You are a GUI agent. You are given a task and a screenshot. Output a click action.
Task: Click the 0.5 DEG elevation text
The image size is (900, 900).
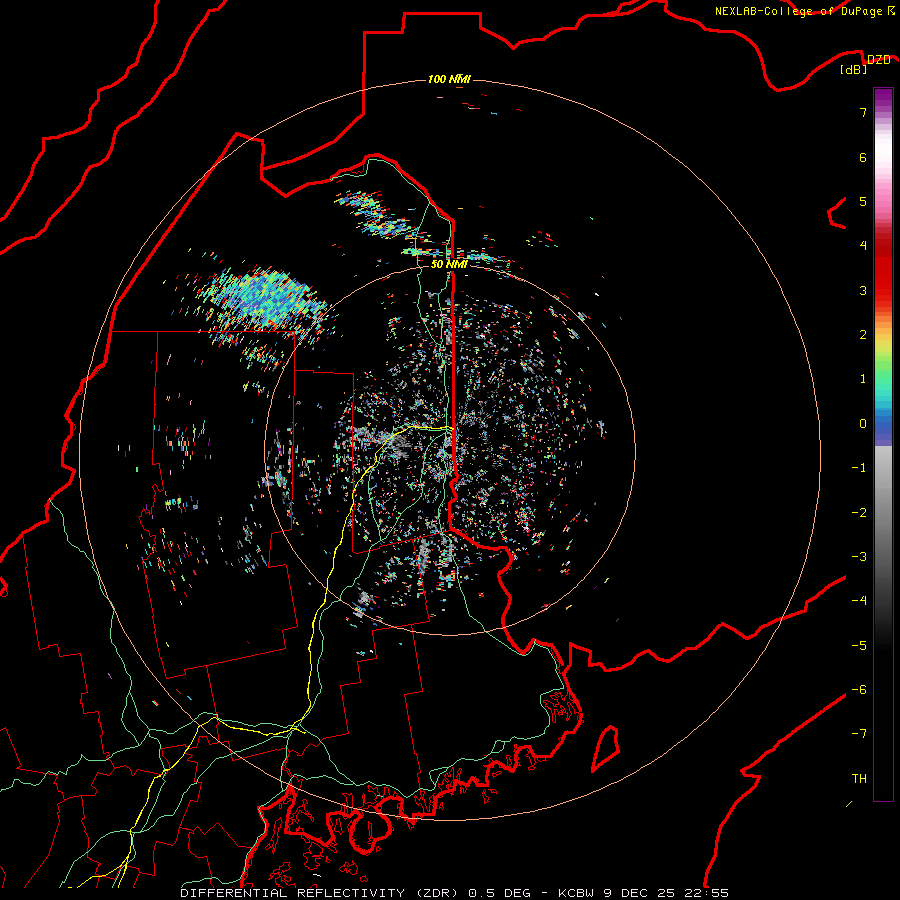(502, 893)
